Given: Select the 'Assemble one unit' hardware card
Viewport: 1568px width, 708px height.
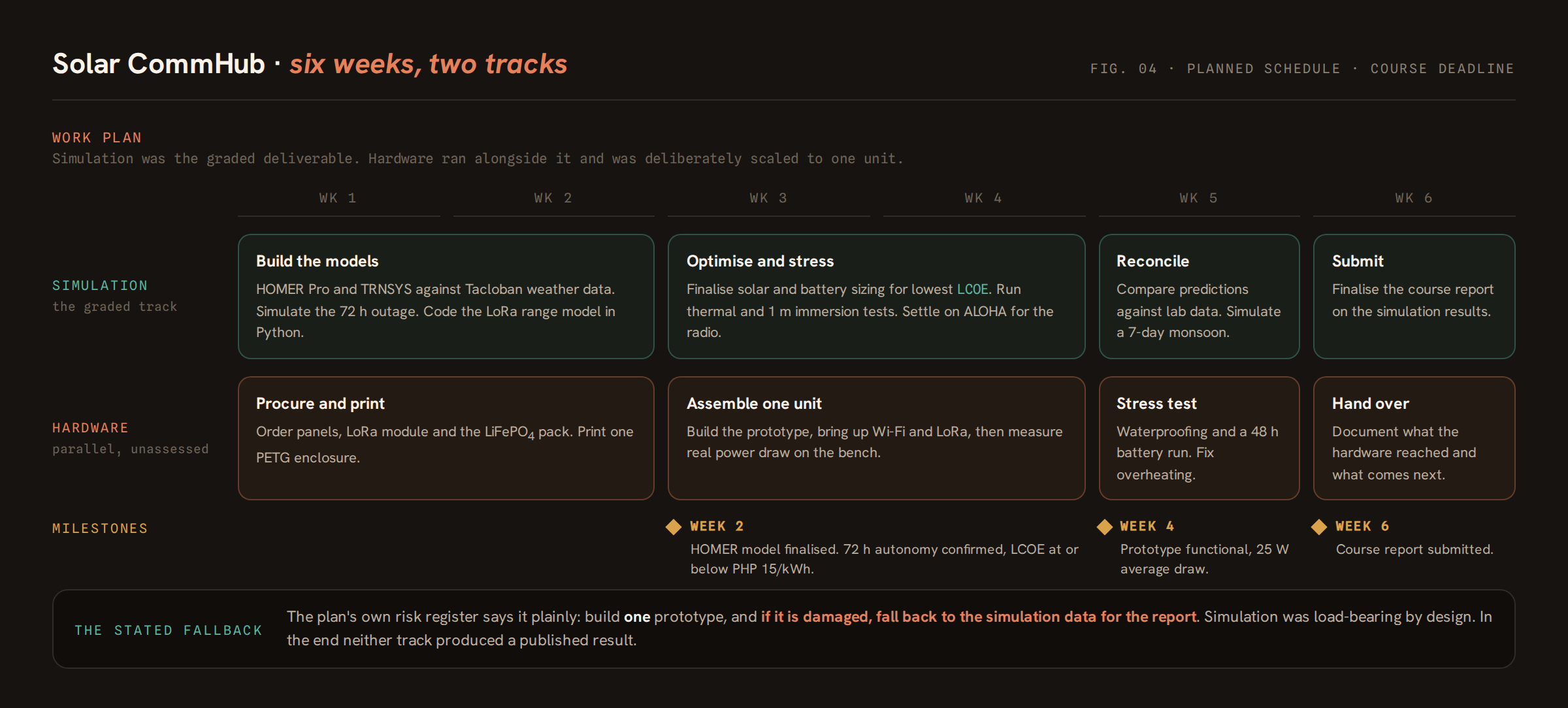Looking at the screenshot, I should pyautogui.click(x=877, y=438).
